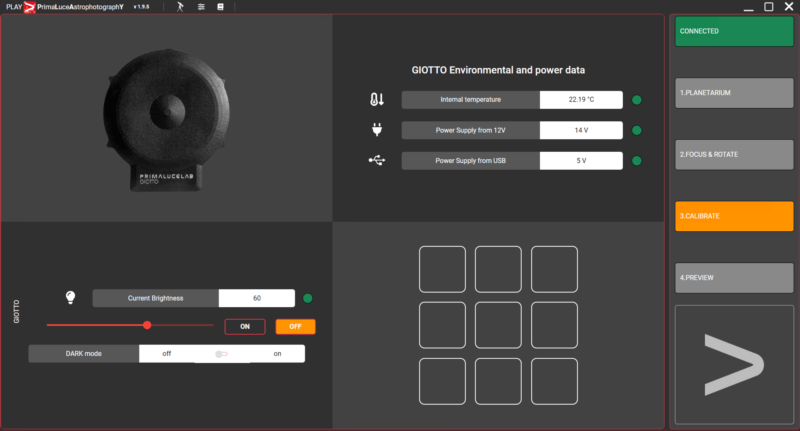800x431 pixels.
Task: Click the light bulb icon beside Current Brightness
Action: 71,297
